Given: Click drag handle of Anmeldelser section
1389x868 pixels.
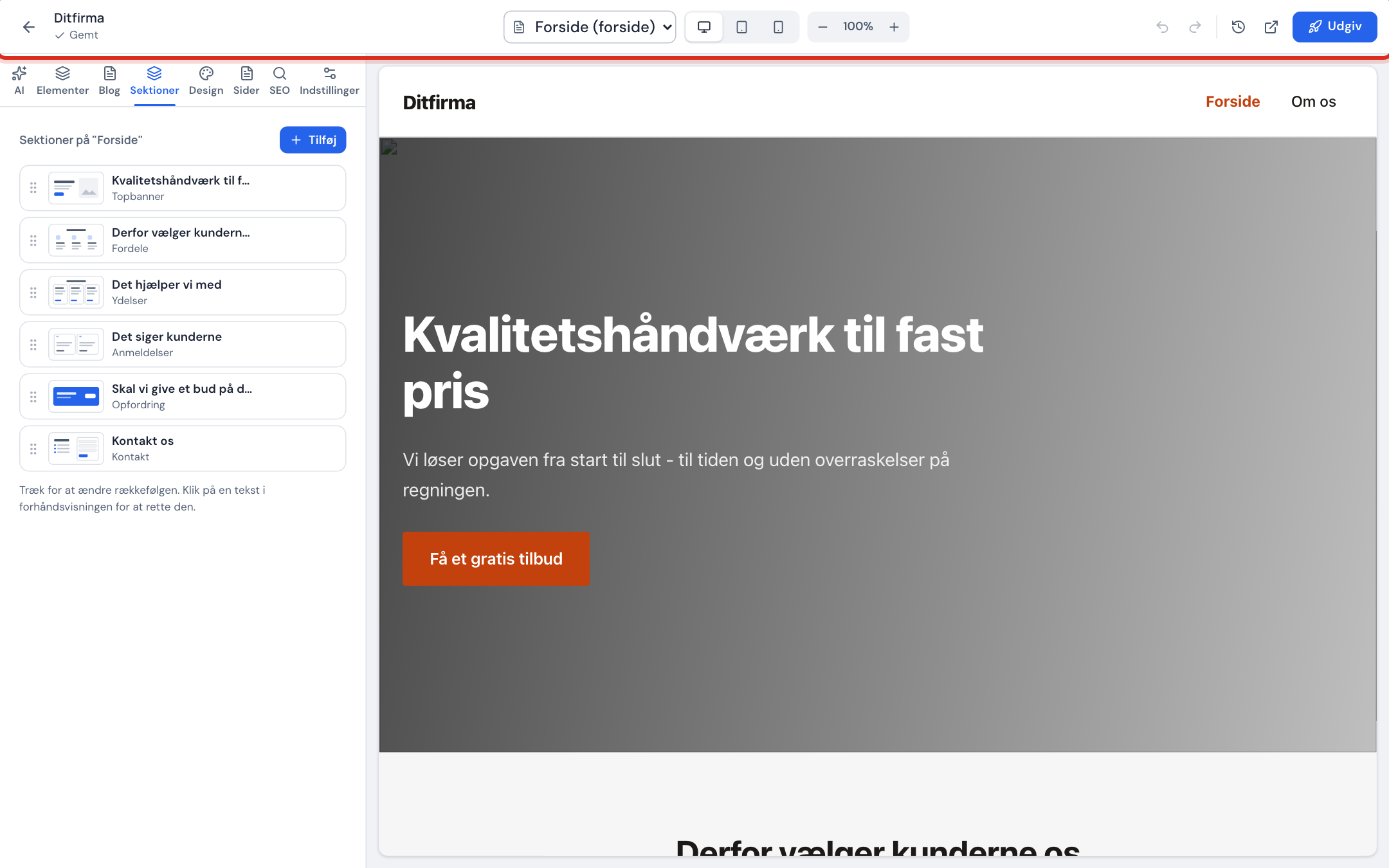Looking at the screenshot, I should point(33,344).
